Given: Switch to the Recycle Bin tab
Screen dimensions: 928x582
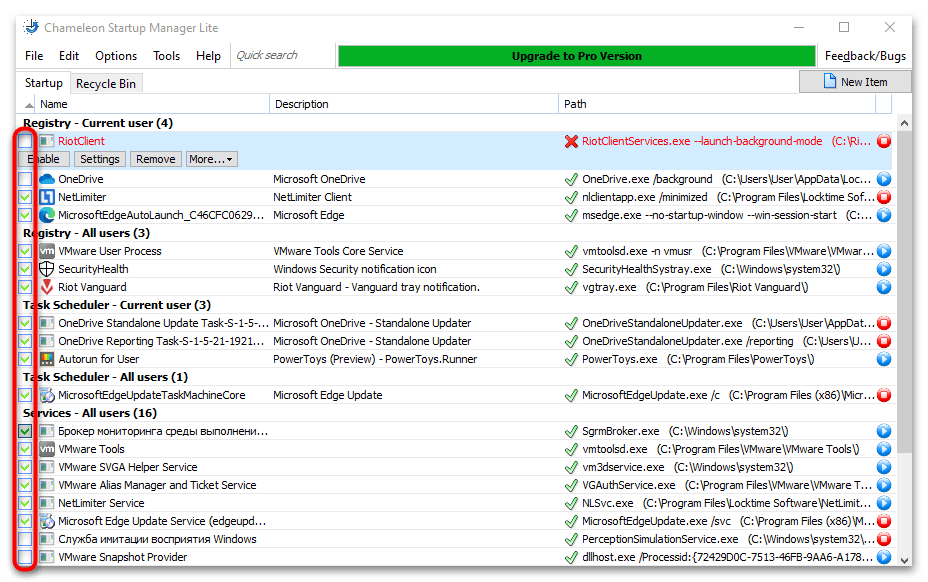Looking at the screenshot, I should coord(106,84).
